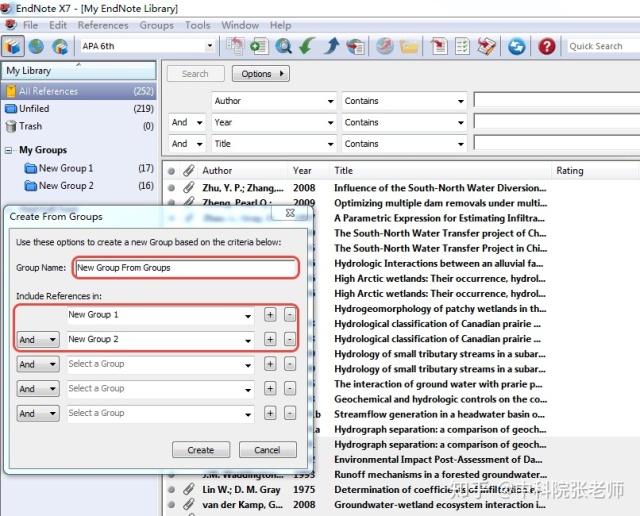The image size is (640, 516).
Task: Open Contains dropdown in Author row
Action: point(460,101)
